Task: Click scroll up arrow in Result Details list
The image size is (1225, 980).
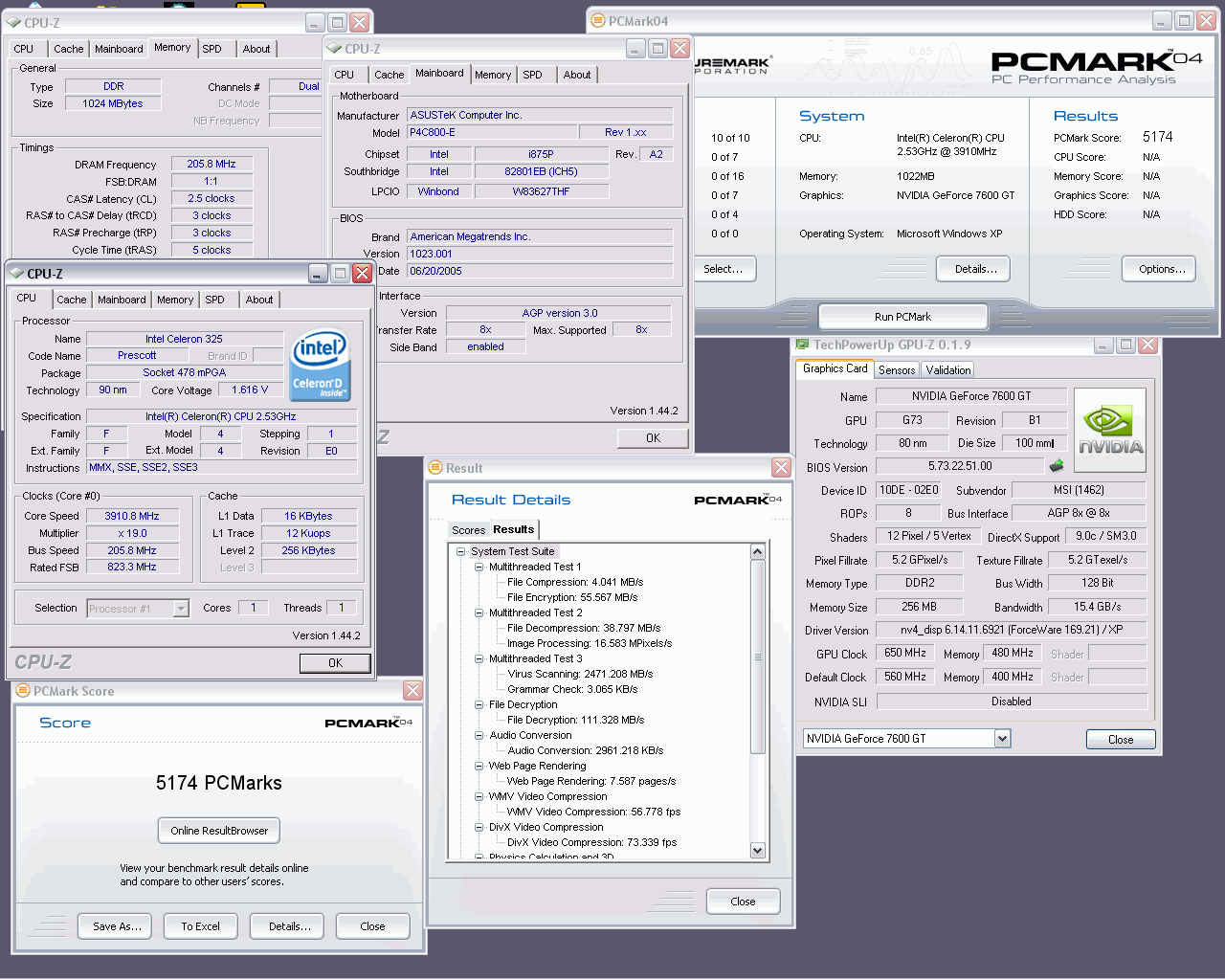Action: [x=757, y=551]
